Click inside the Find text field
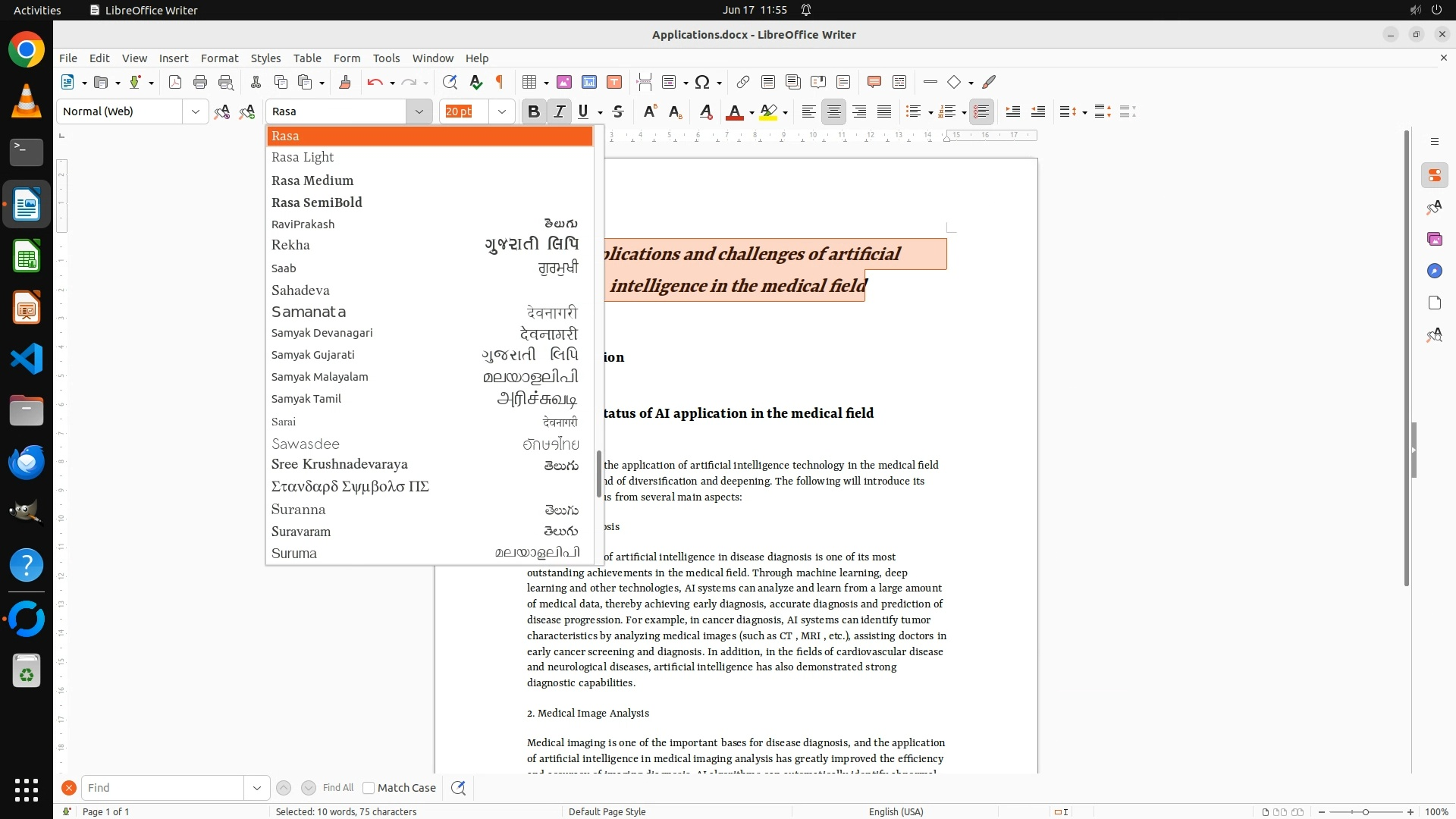 162,788
